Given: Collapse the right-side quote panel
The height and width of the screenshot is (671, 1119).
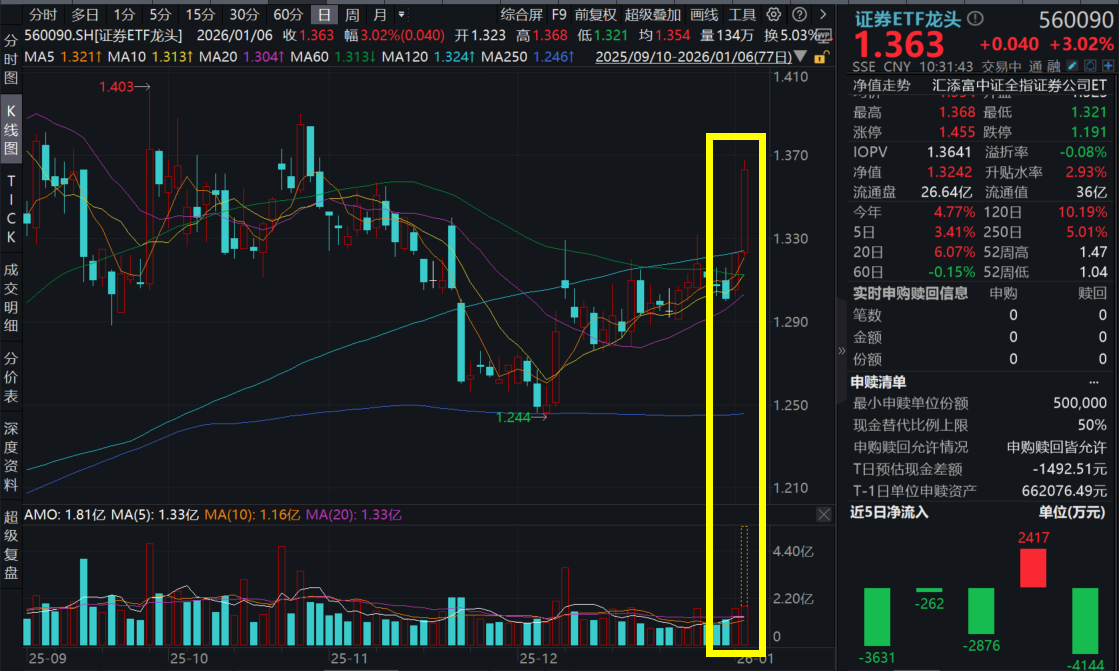Looking at the screenshot, I should tap(841, 349).
